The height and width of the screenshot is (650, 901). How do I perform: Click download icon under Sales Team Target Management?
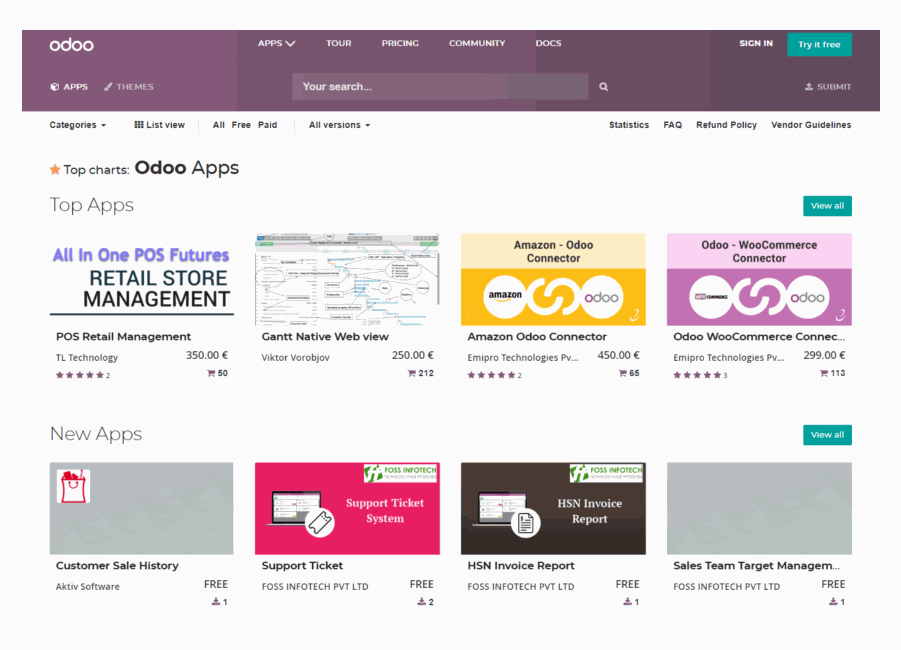(x=833, y=602)
